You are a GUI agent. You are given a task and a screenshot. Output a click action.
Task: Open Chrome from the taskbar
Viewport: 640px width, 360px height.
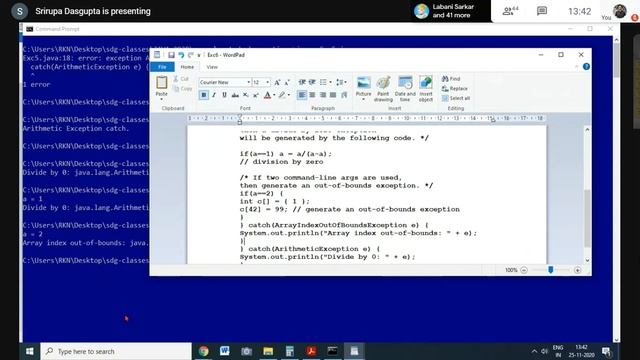click(203, 351)
